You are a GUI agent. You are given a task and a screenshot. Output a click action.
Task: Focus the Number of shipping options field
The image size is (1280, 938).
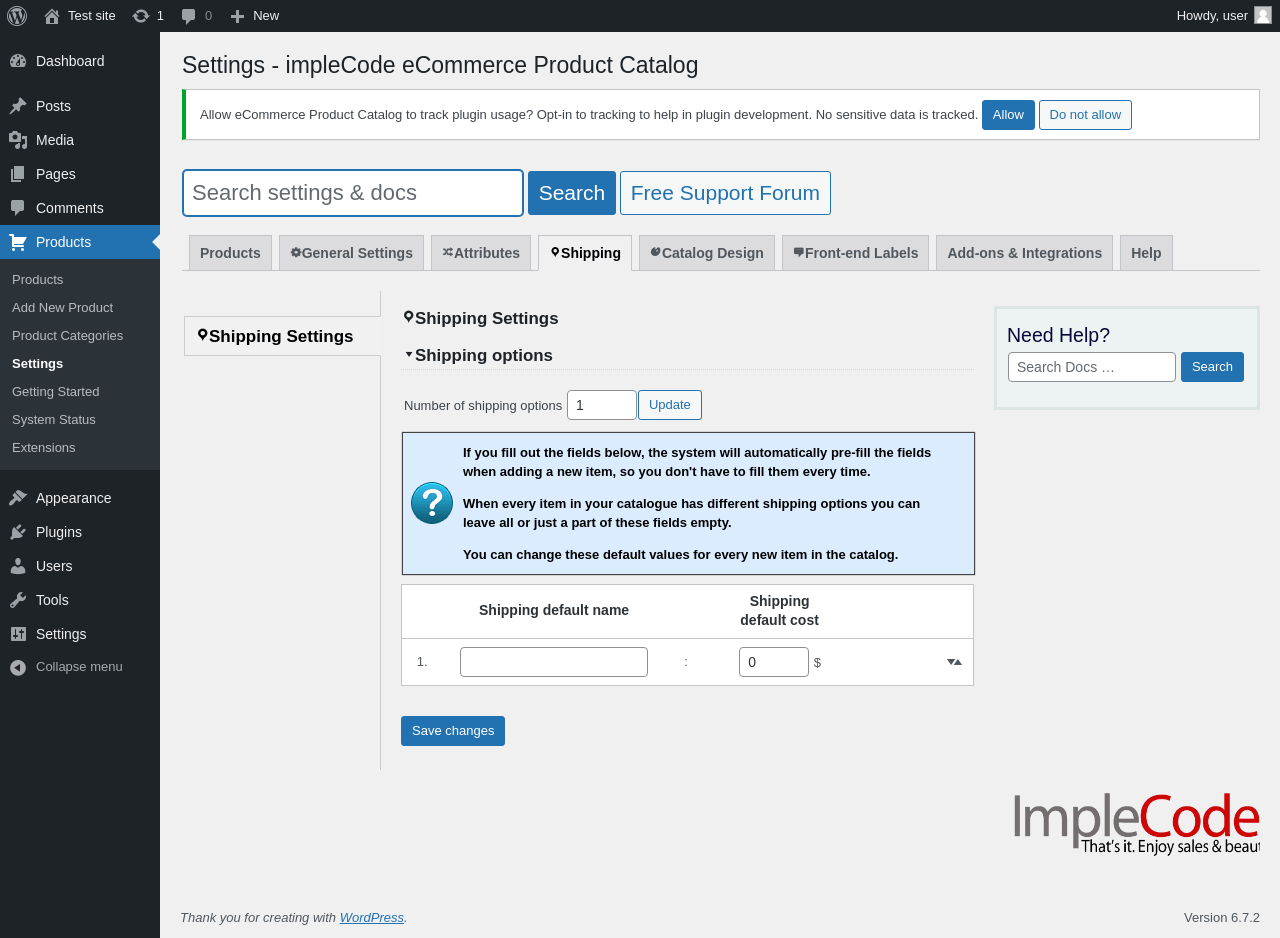coord(601,405)
